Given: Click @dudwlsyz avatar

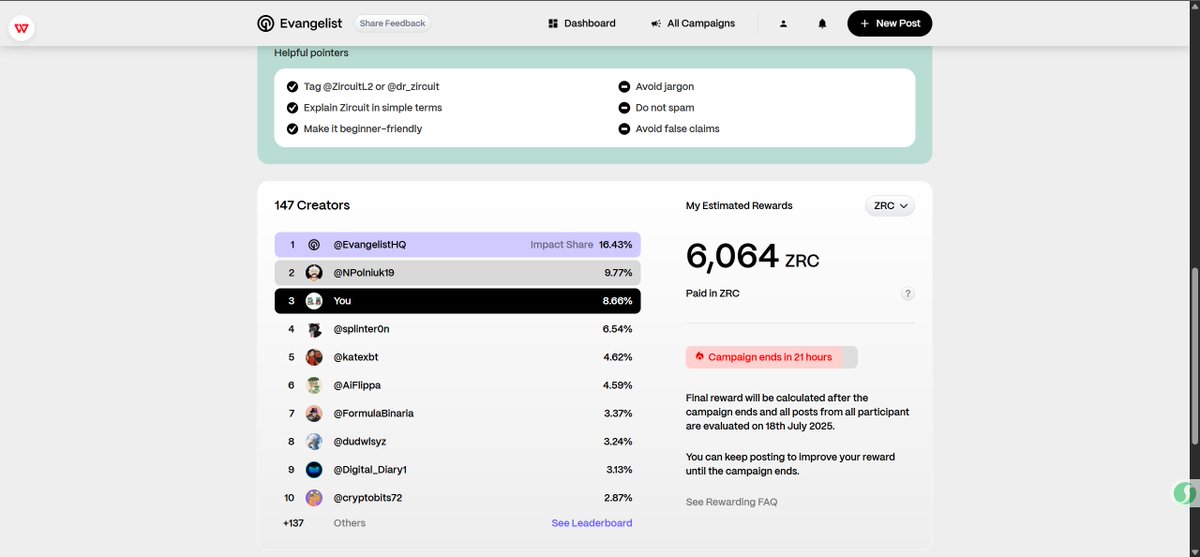Looking at the screenshot, I should (314, 441).
